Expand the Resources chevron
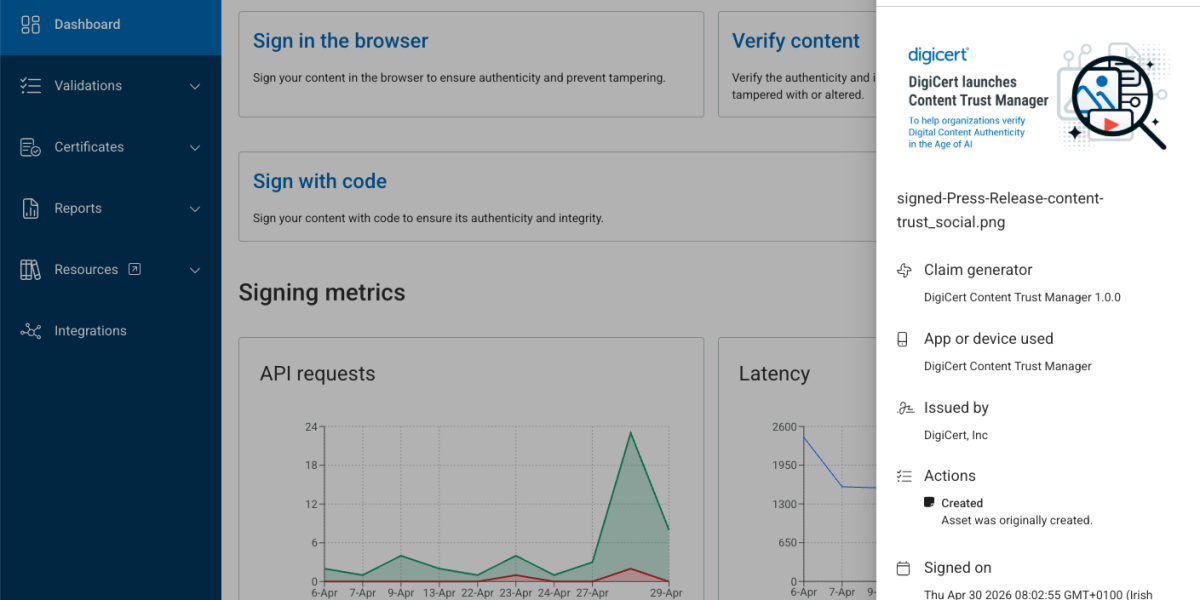Viewport: 1200px width, 600px height. click(195, 270)
